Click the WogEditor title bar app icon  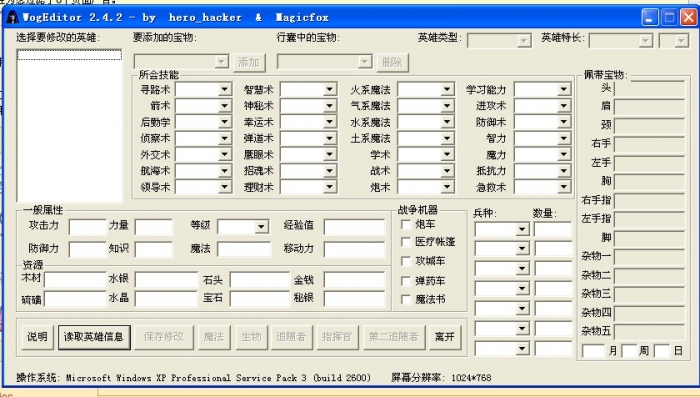coord(12,17)
